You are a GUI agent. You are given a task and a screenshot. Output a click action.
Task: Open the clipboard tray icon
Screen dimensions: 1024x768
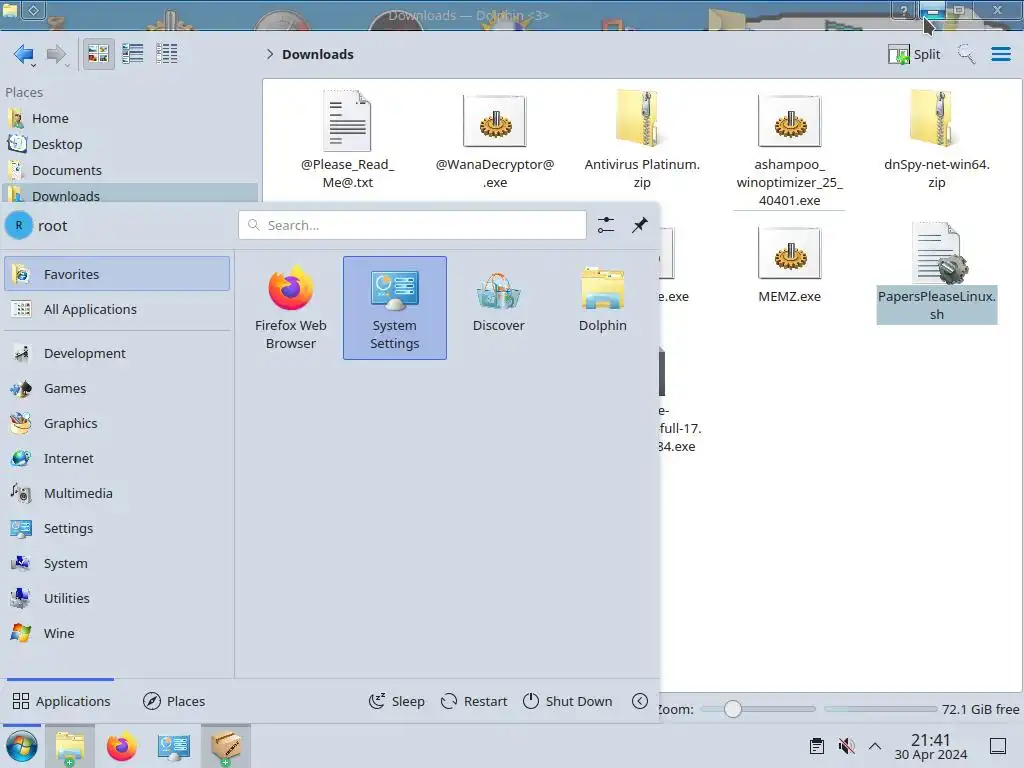tap(816, 746)
